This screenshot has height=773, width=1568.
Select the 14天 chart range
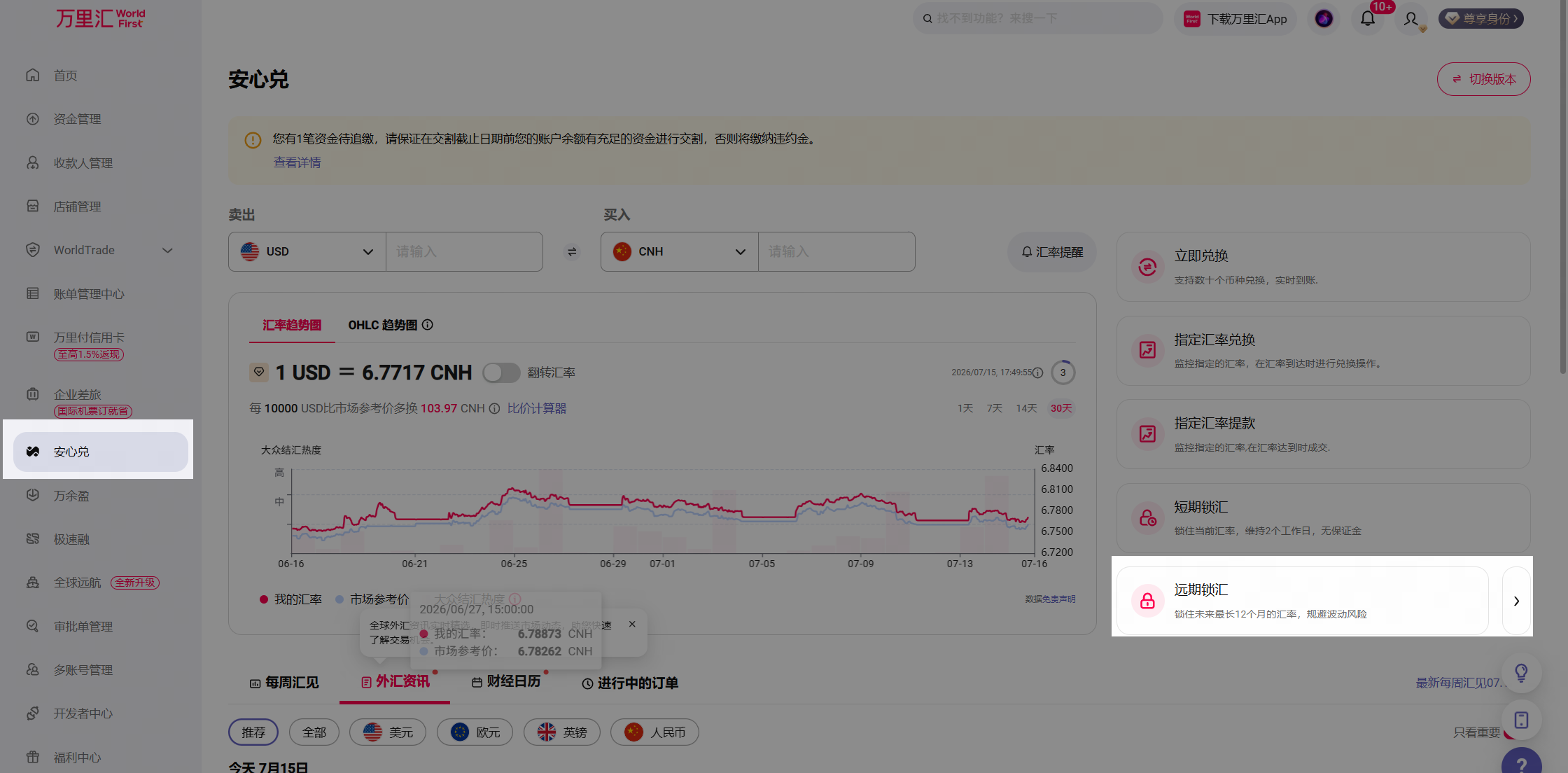click(x=1026, y=408)
